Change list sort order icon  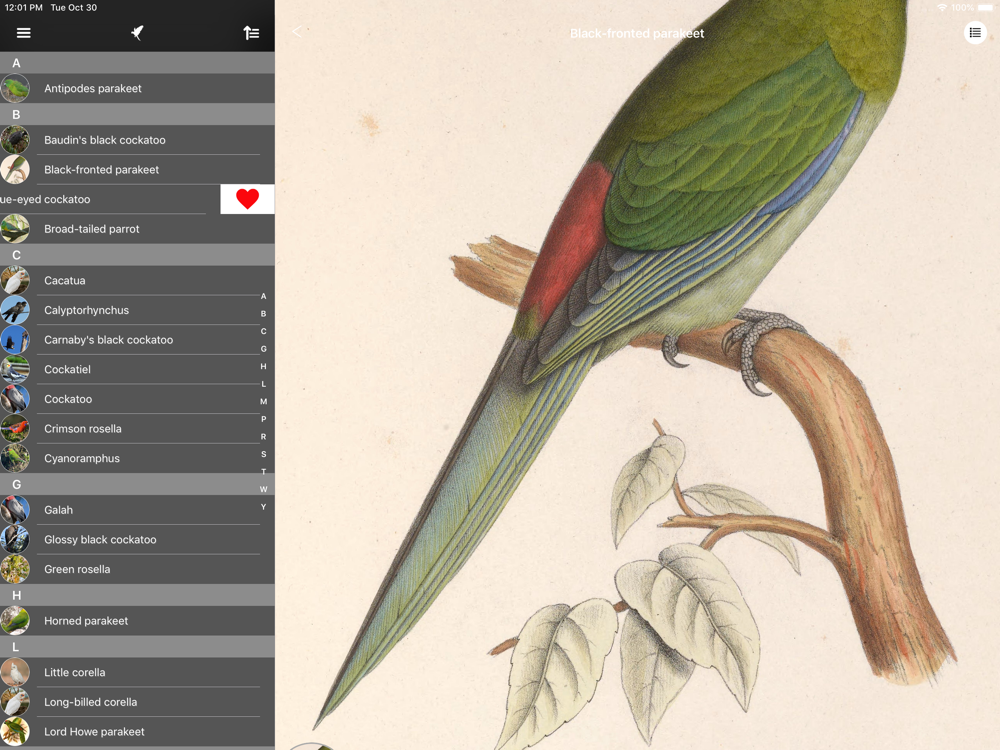pos(251,33)
